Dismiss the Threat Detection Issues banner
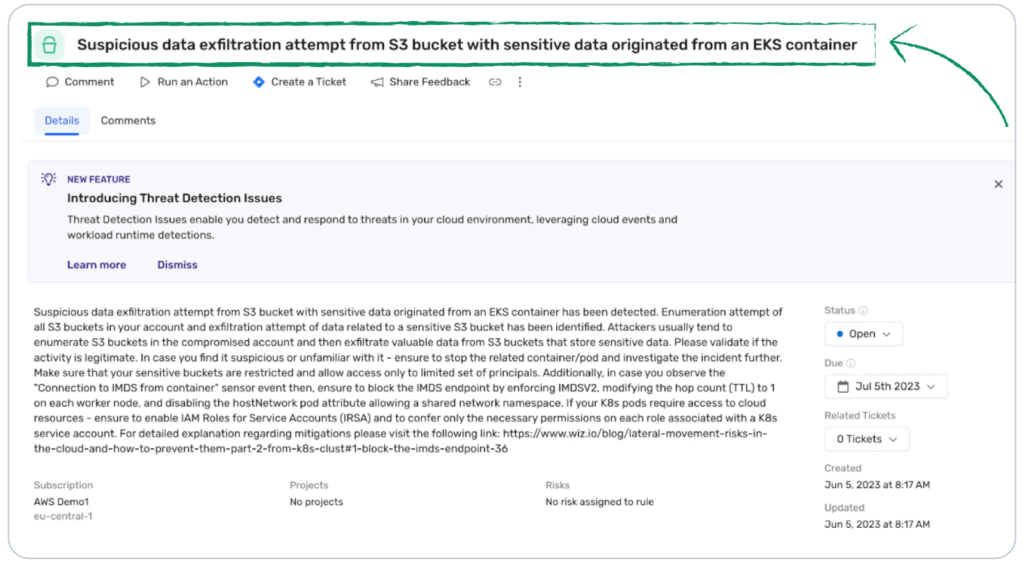 coord(177,265)
